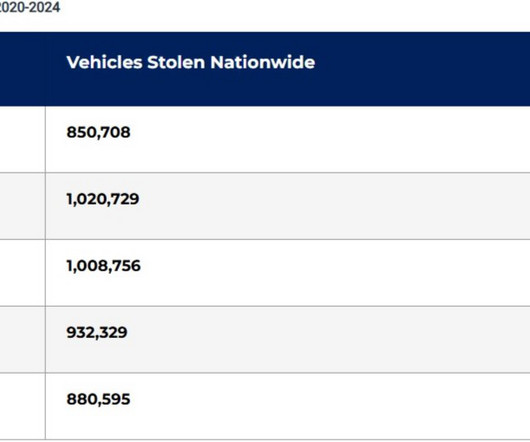Select the 1,008,756 value
Screen dimensions: 530x442
[x=103, y=266]
